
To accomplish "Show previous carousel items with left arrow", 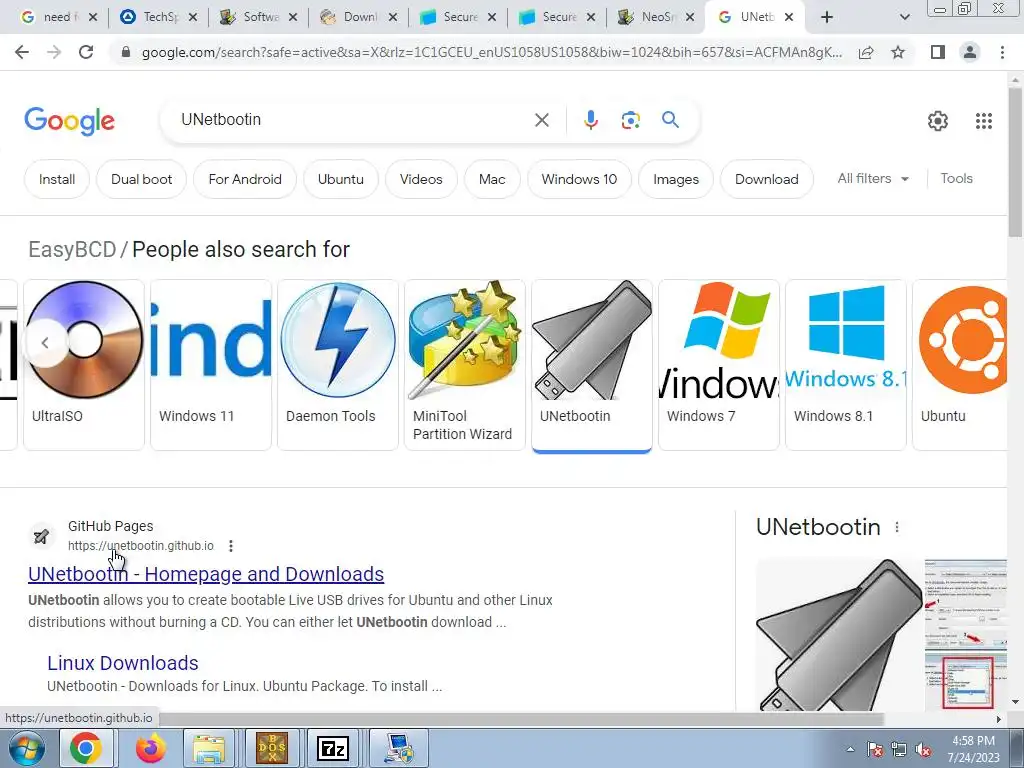I will click(45, 342).
